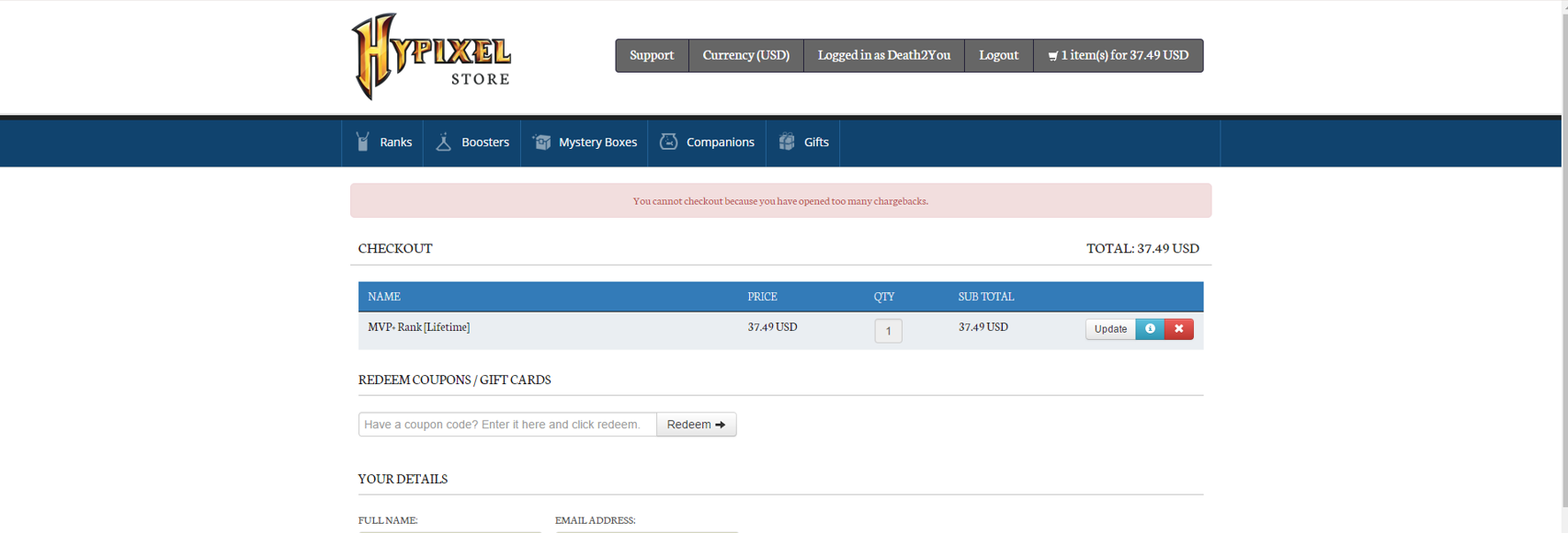Viewport: 1568px width, 533px height.
Task: Click the Hypixel Store logo
Action: pos(431,56)
